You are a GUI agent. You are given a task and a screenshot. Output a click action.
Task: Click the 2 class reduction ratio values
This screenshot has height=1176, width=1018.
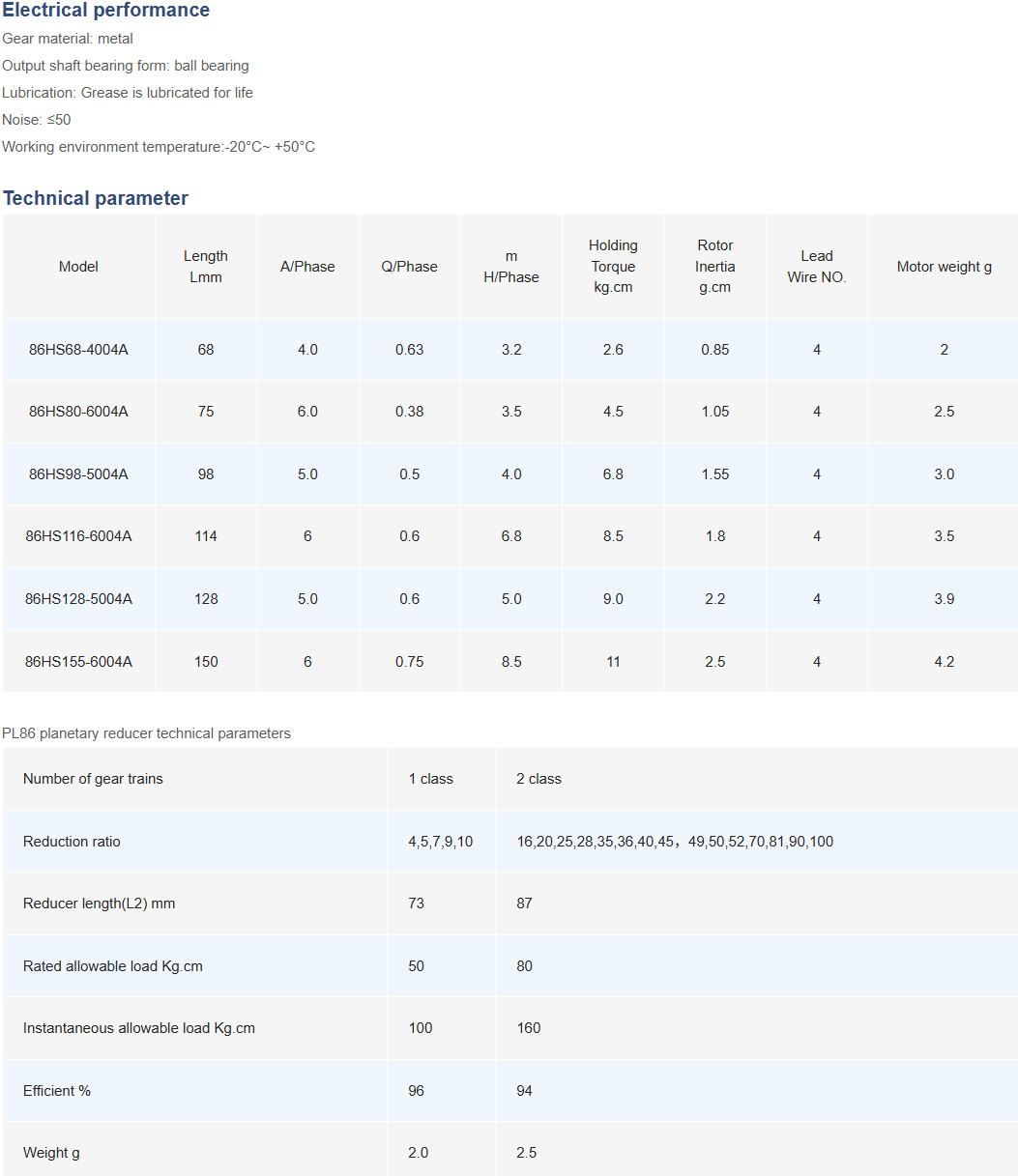(x=675, y=842)
